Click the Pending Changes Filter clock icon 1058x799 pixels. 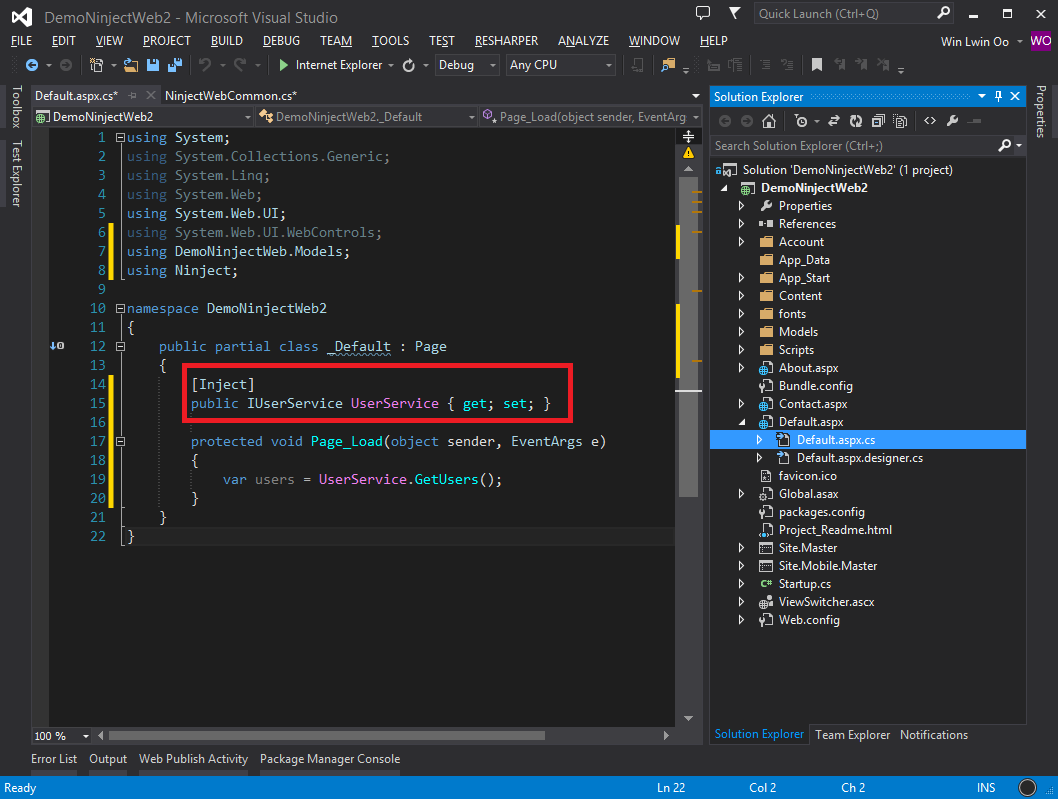pos(801,121)
